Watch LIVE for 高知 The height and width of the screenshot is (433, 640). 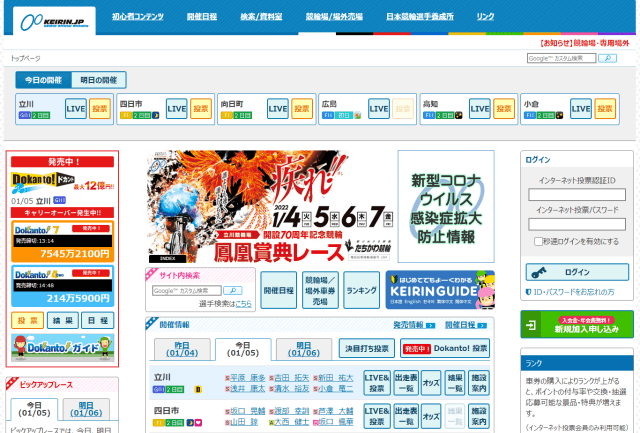(480, 109)
